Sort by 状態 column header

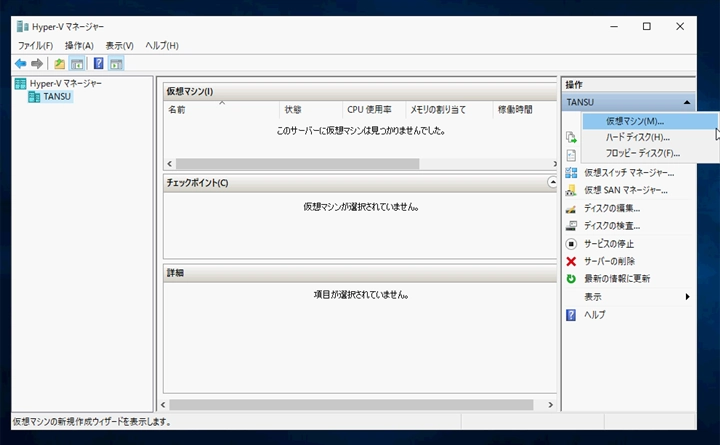pyautogui.click(x=311, y=110)
